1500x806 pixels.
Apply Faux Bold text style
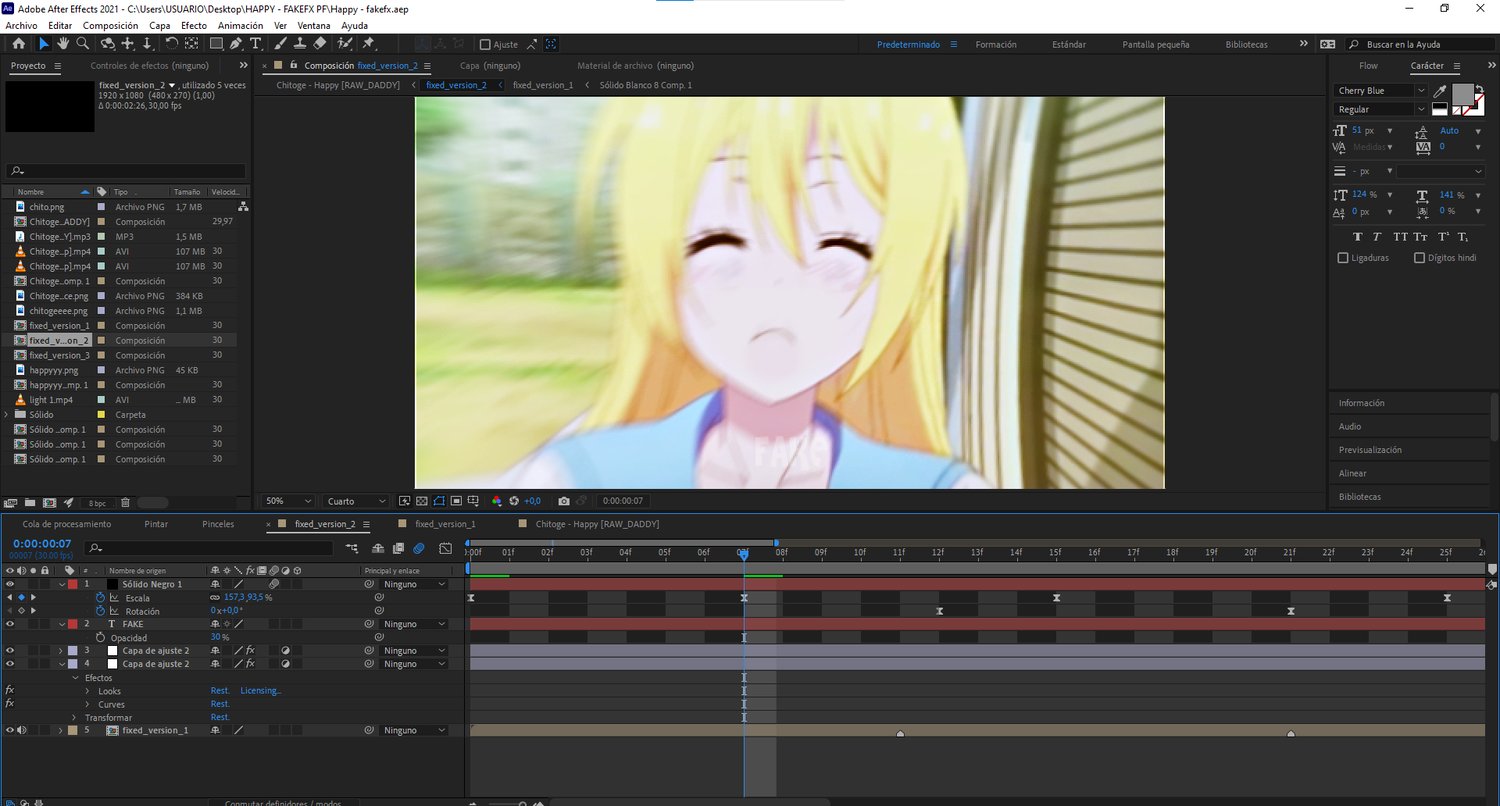[1357, 237]
